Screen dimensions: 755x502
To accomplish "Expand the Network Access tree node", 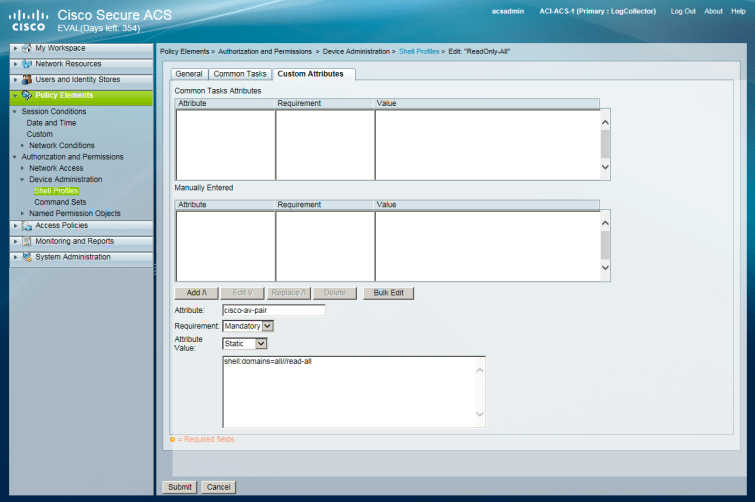I will pos(22,168).
